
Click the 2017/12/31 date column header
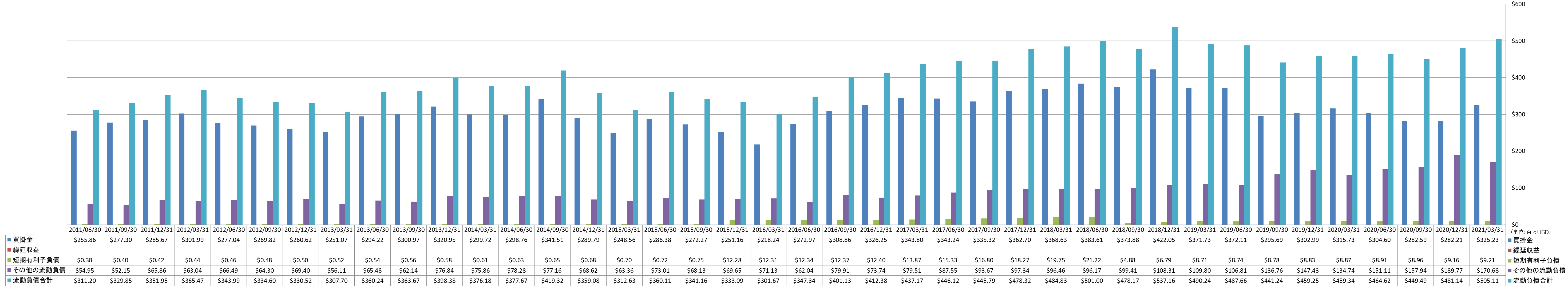[1020, 230]
